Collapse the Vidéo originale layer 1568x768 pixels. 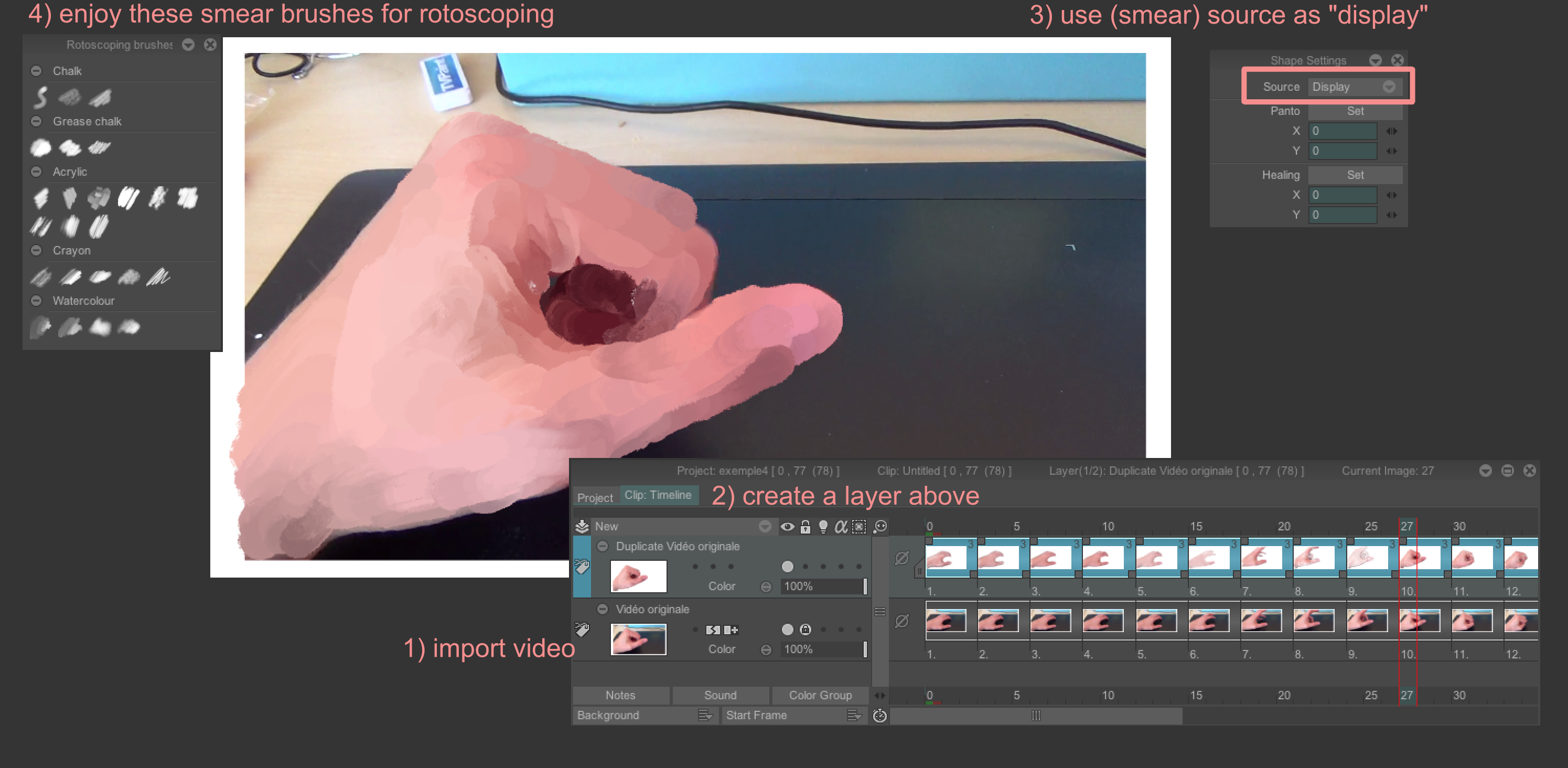pos(602,609)
